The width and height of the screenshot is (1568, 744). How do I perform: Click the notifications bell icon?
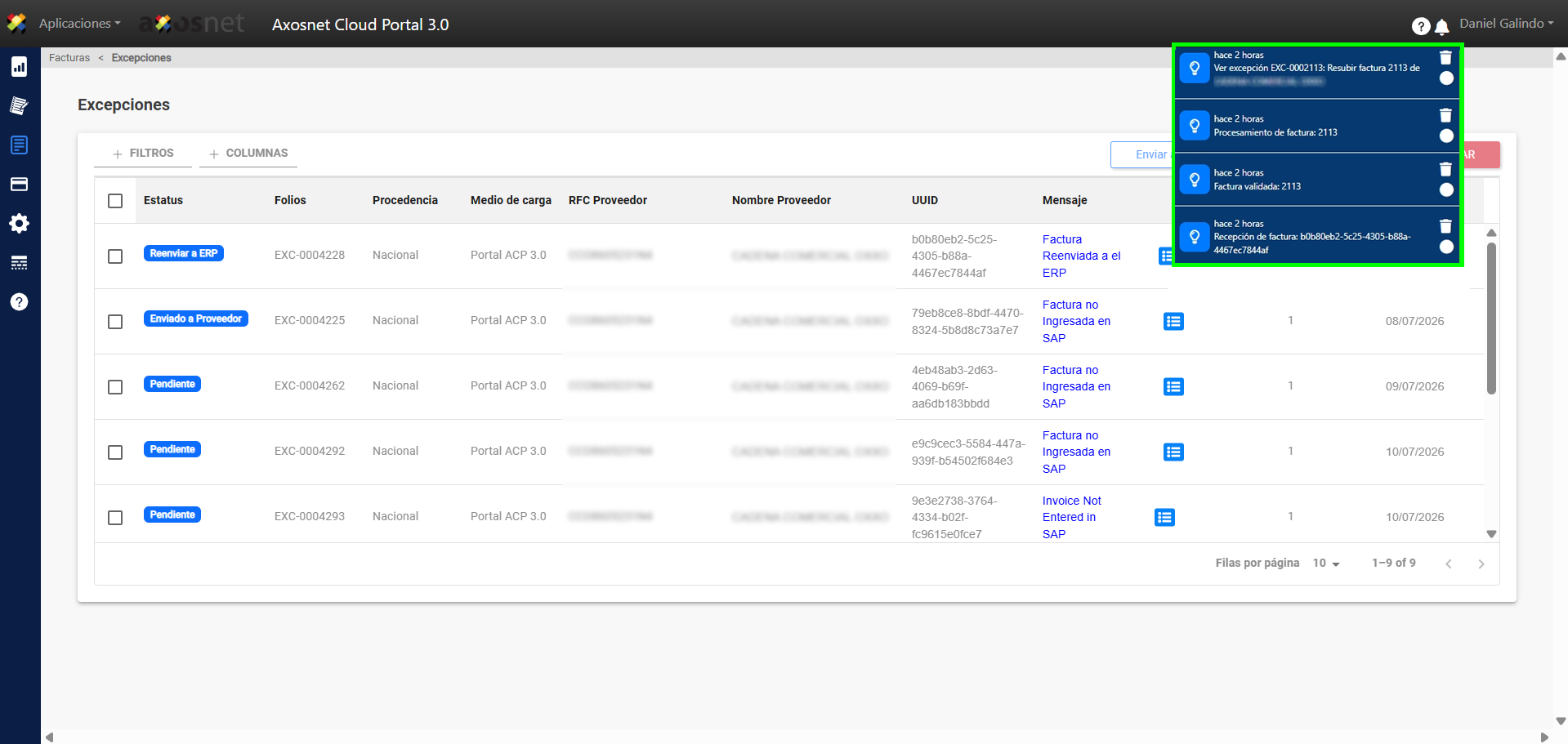tap(1442, 27)
